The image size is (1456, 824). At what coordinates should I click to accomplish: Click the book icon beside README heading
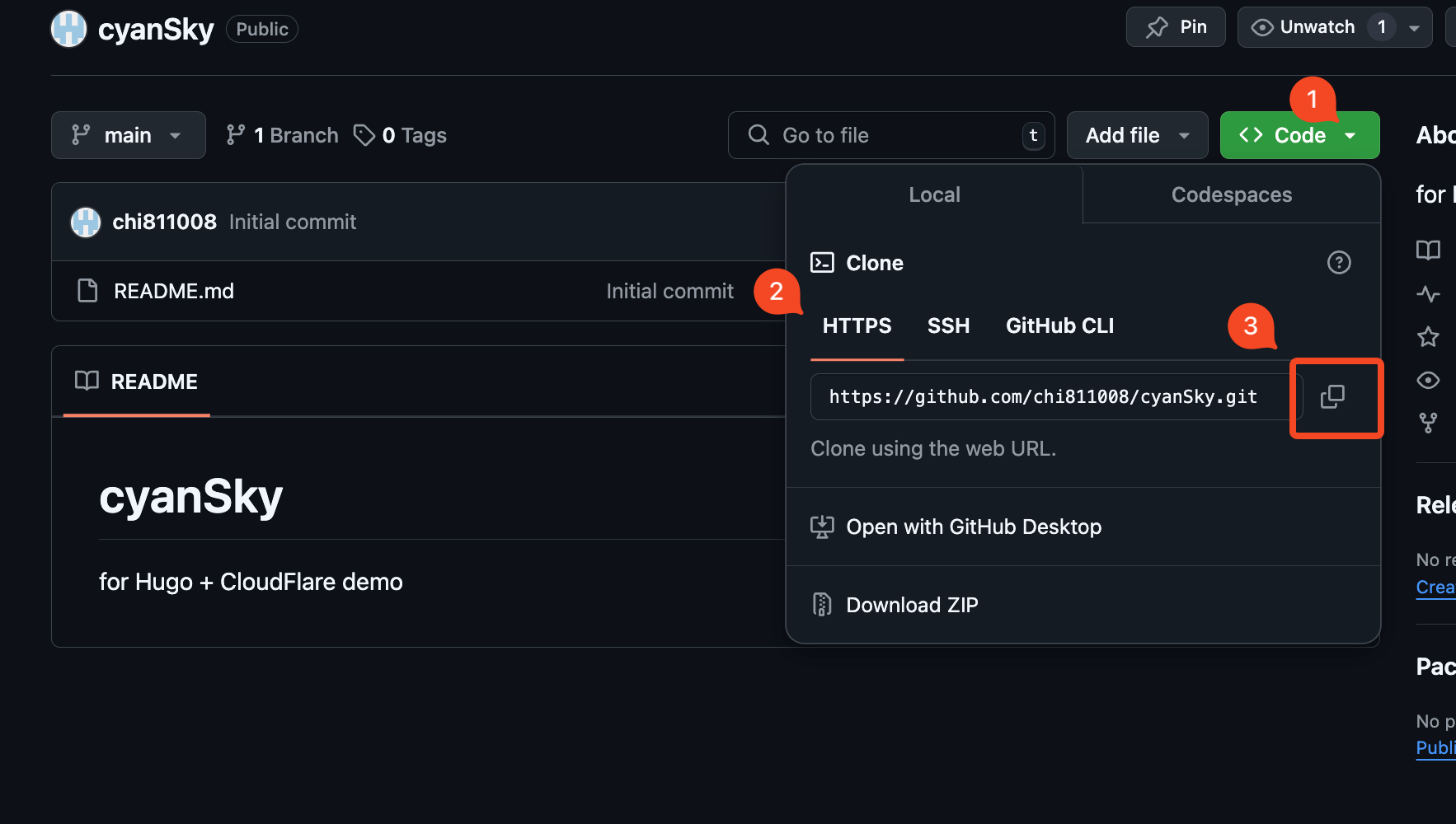(x=87, y=381)
